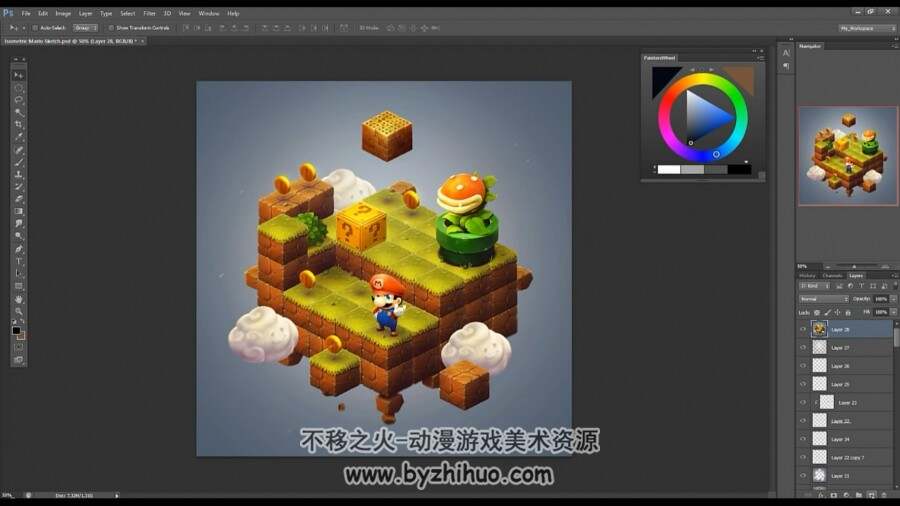Screen dimensions: 900x506
Task: Create a new layer with bottom icon
Action: (871, 495)
